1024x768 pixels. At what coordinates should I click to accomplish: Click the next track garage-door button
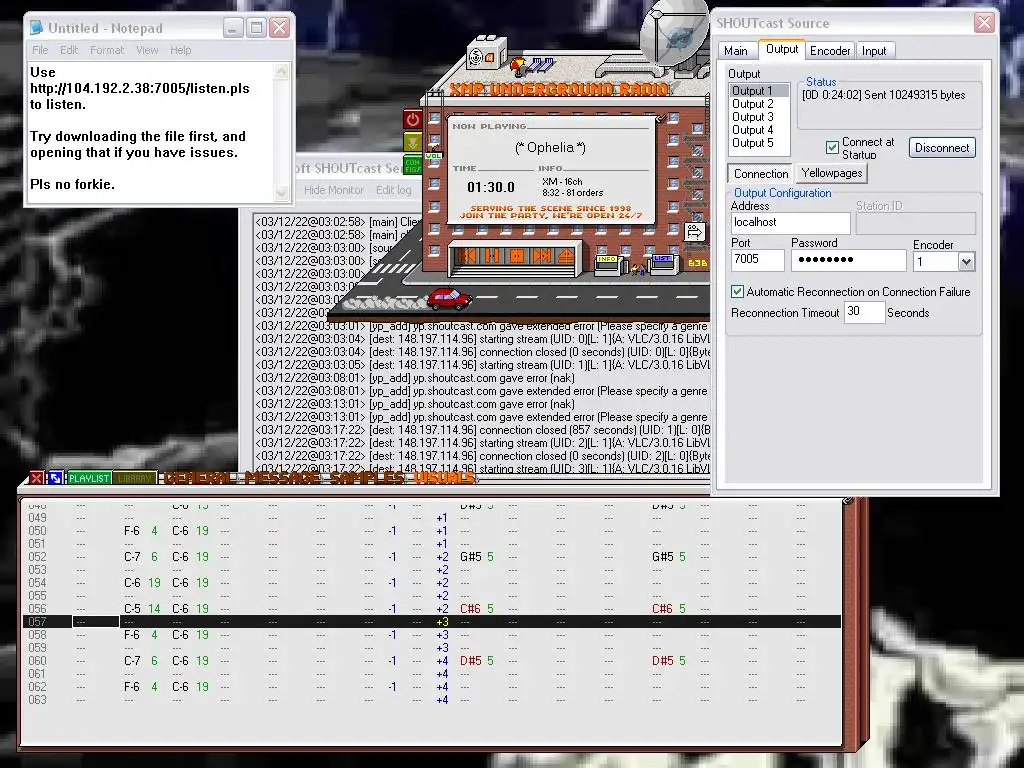[x=541, y=255]
